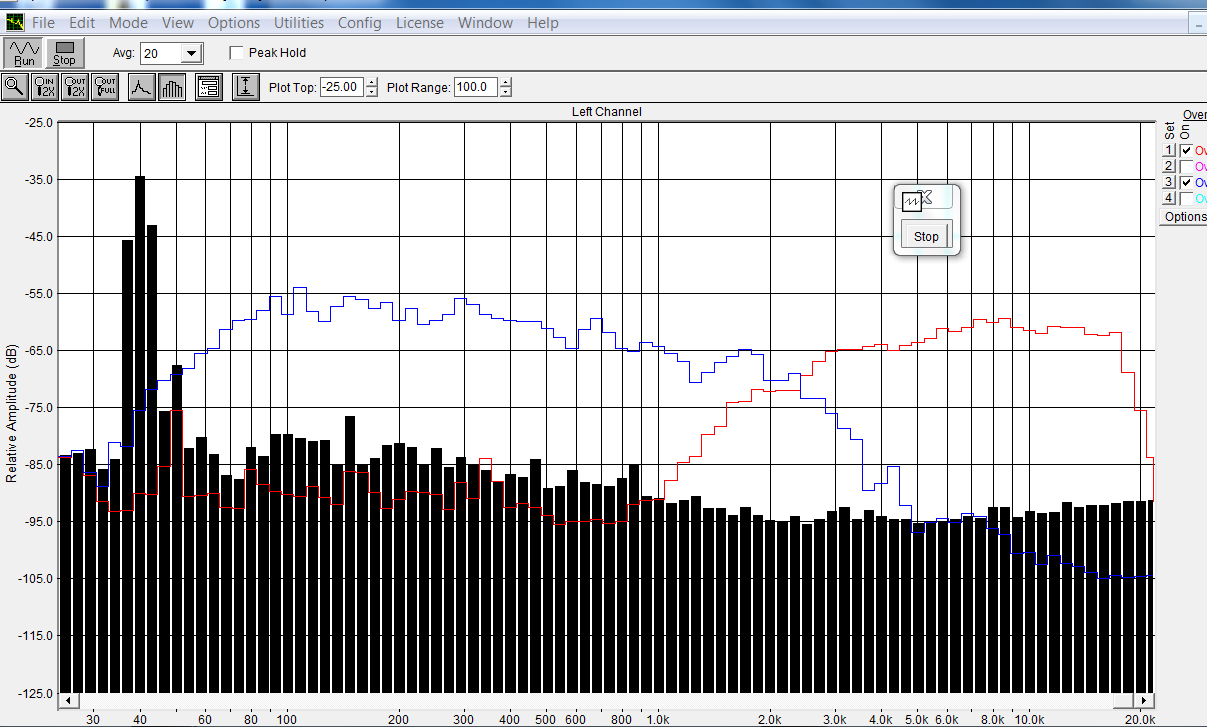The image size is (1207, 727).
Task: Enable the Peak Hold checkbox
Action: click(x=237, y=53)
